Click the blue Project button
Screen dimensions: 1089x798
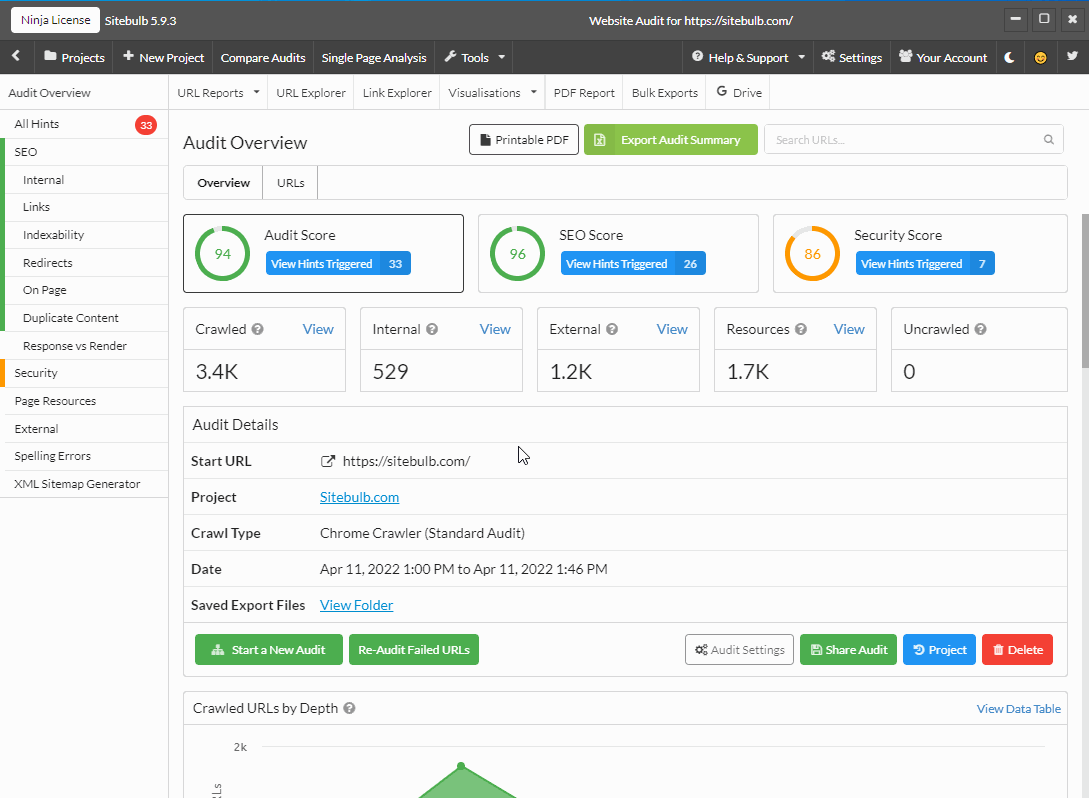click(940, 649)
